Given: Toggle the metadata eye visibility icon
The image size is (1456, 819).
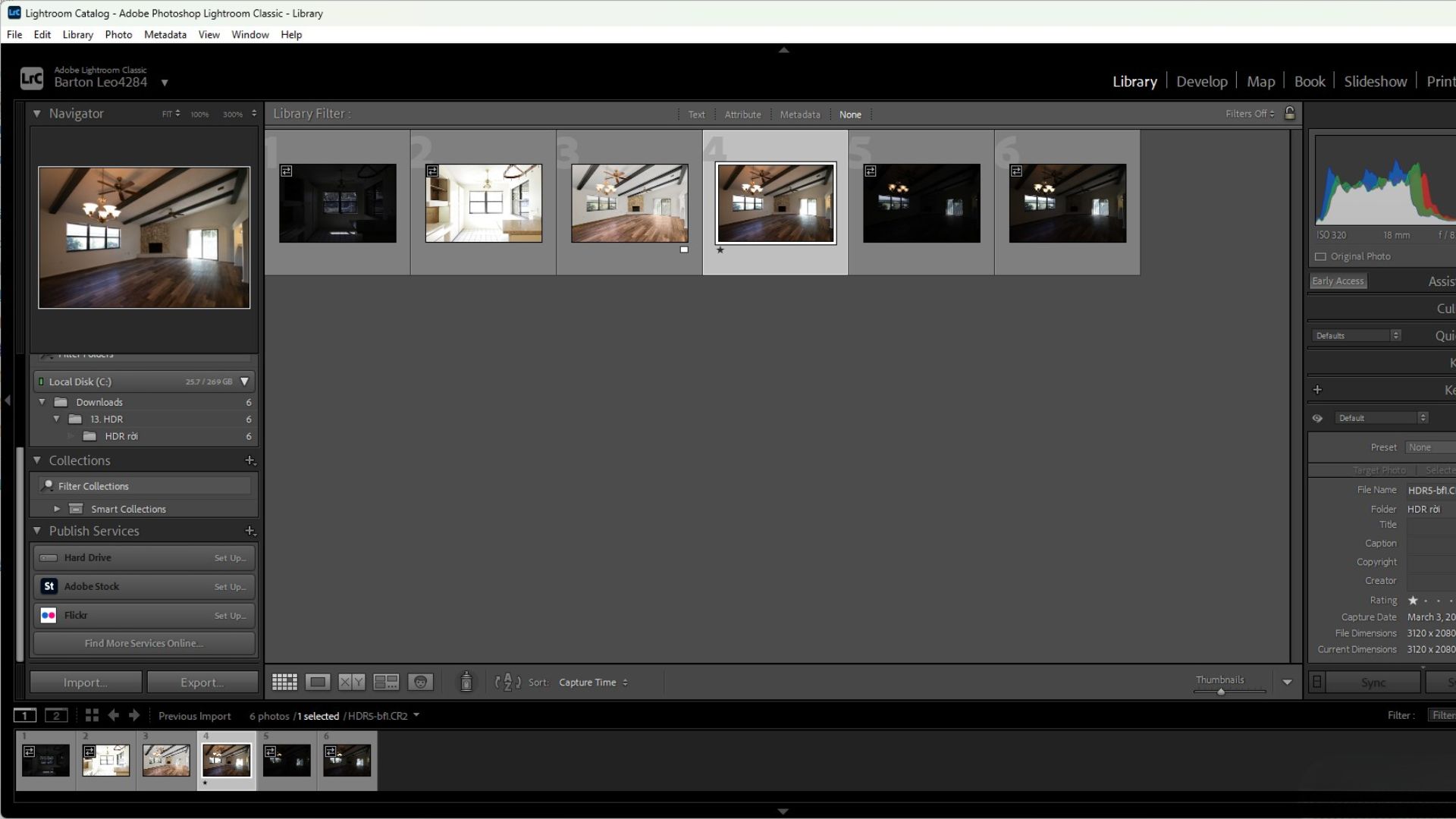Looking at the screenshot, I should [1317, 418].
